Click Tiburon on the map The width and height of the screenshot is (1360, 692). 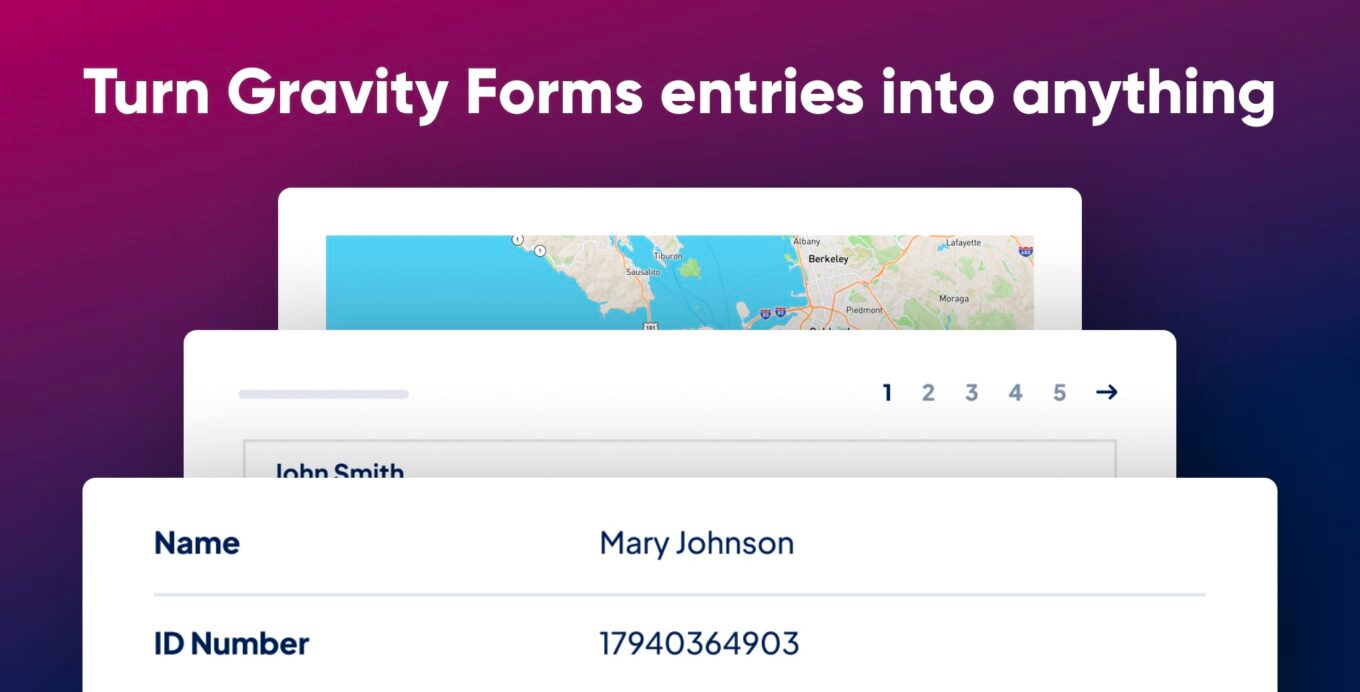[668, 256]
